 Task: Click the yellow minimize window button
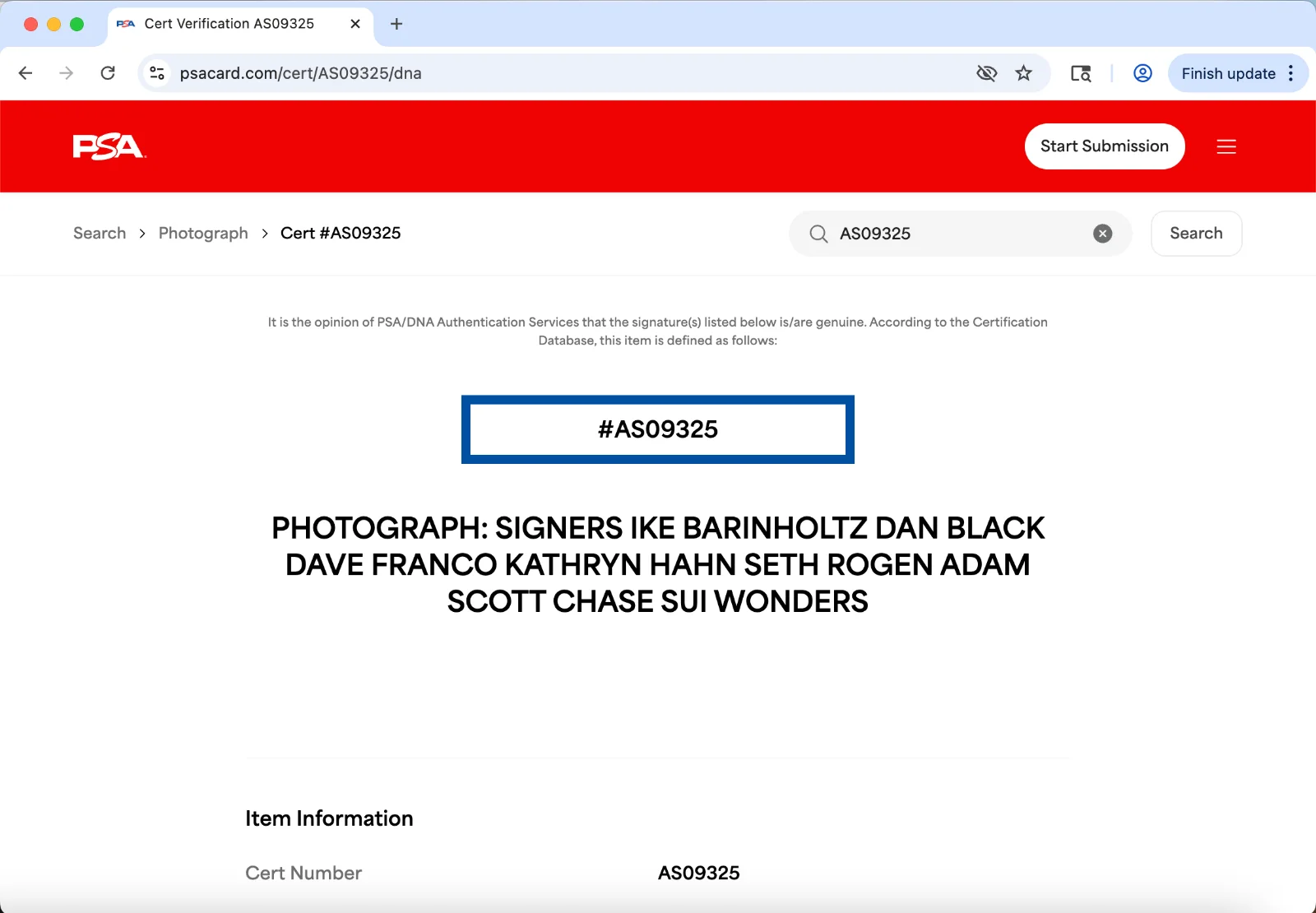pyautogui.click(x=54, y=24)
